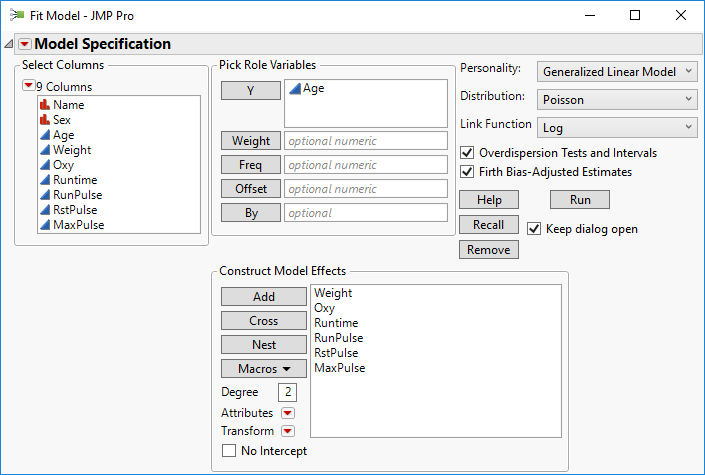This screenshot has height=475, width=705.
Task: Enable the No Intercept checkbox
Action: 229,451
